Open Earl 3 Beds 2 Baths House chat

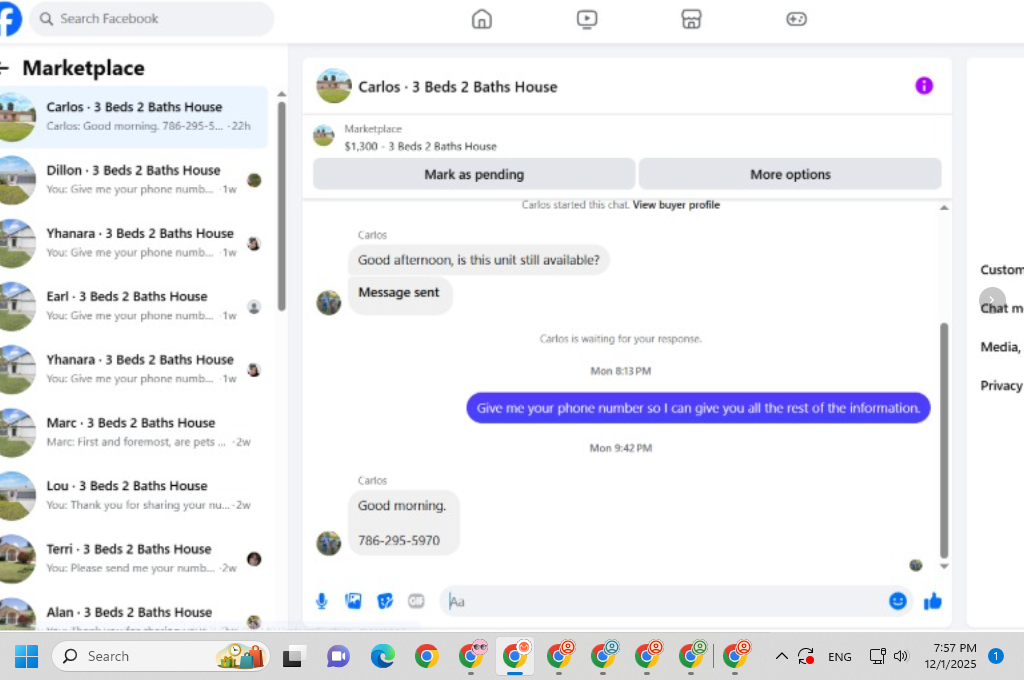134,306
